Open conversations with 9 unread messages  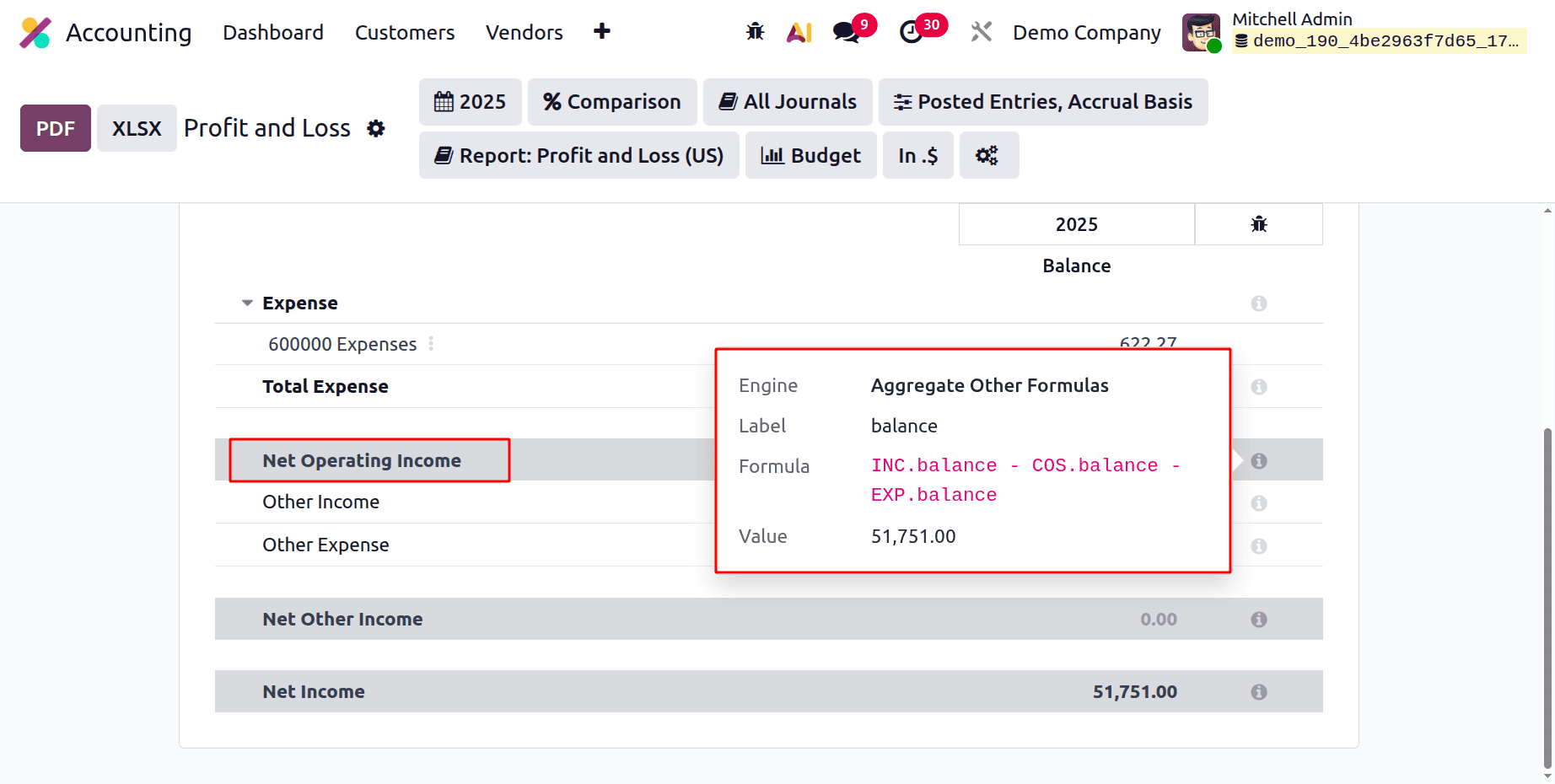point(846,32)
